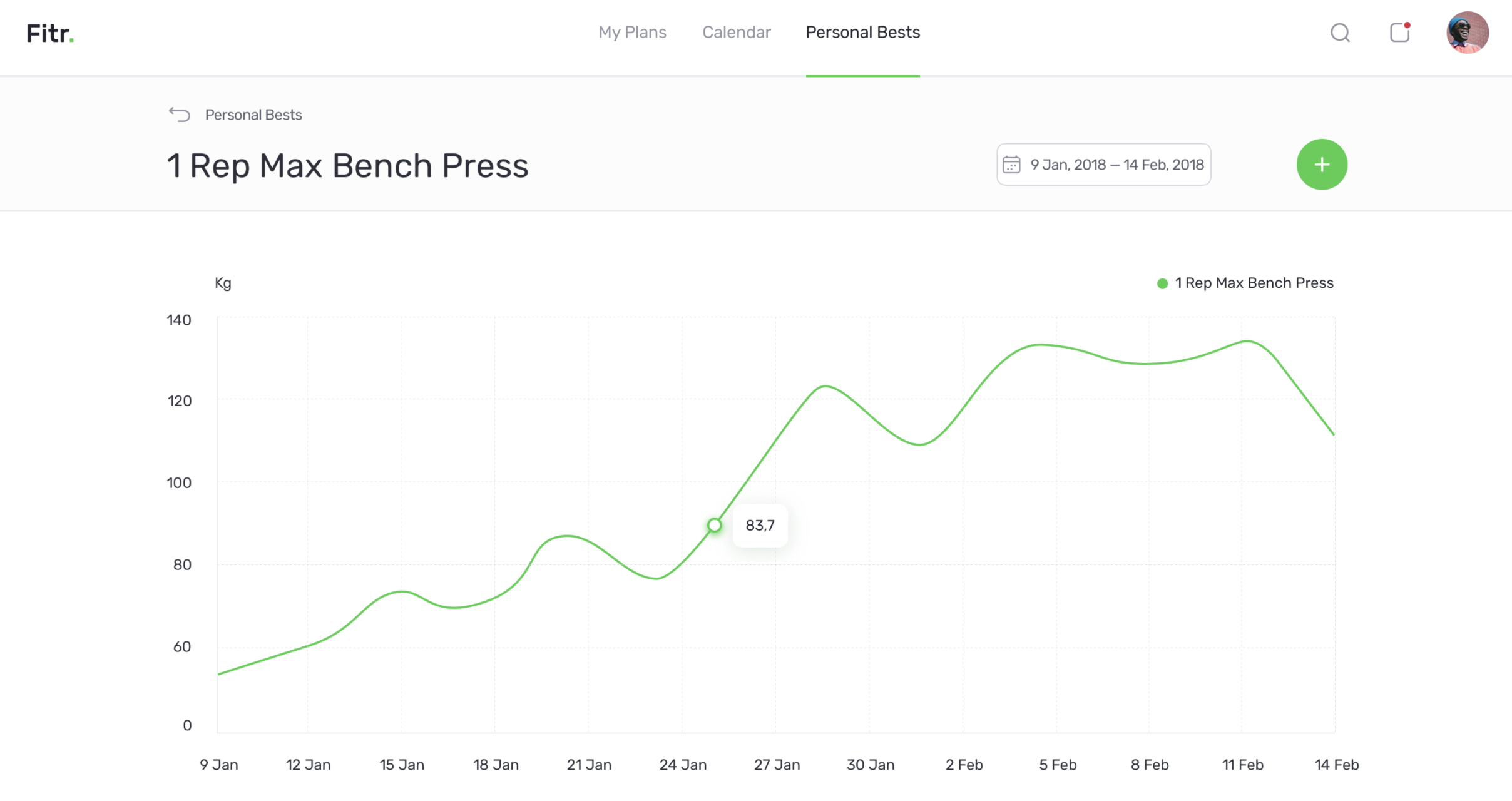1512x801 pixels.
Task: Open the search icon
Action: (1340, 33)
